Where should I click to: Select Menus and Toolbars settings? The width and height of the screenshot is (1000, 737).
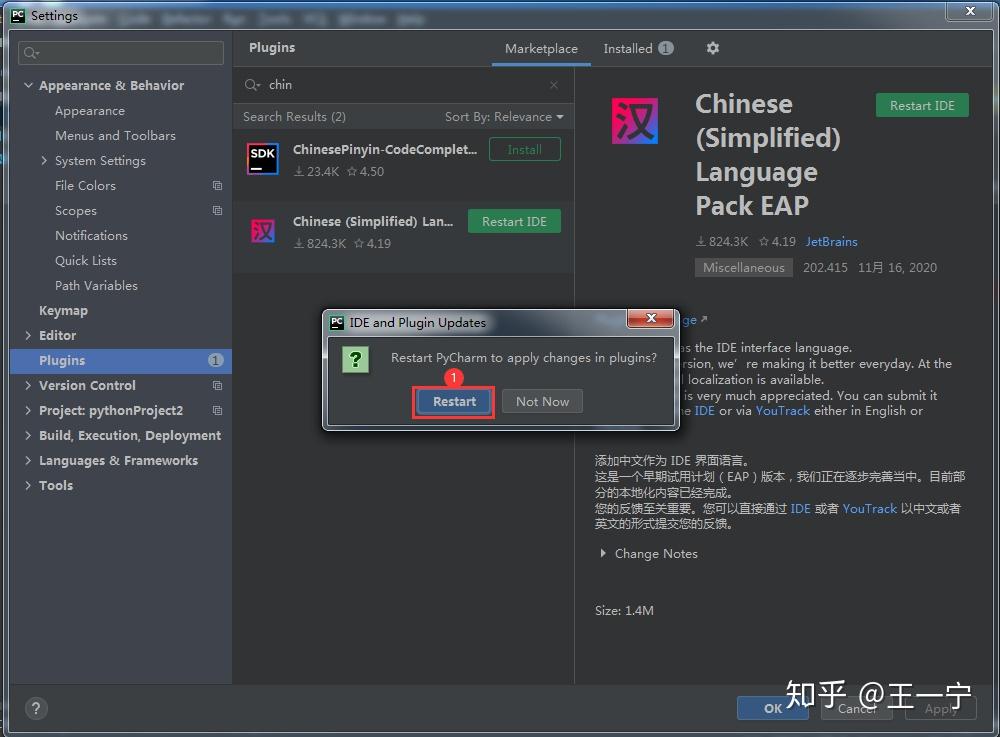pos(115,135)
